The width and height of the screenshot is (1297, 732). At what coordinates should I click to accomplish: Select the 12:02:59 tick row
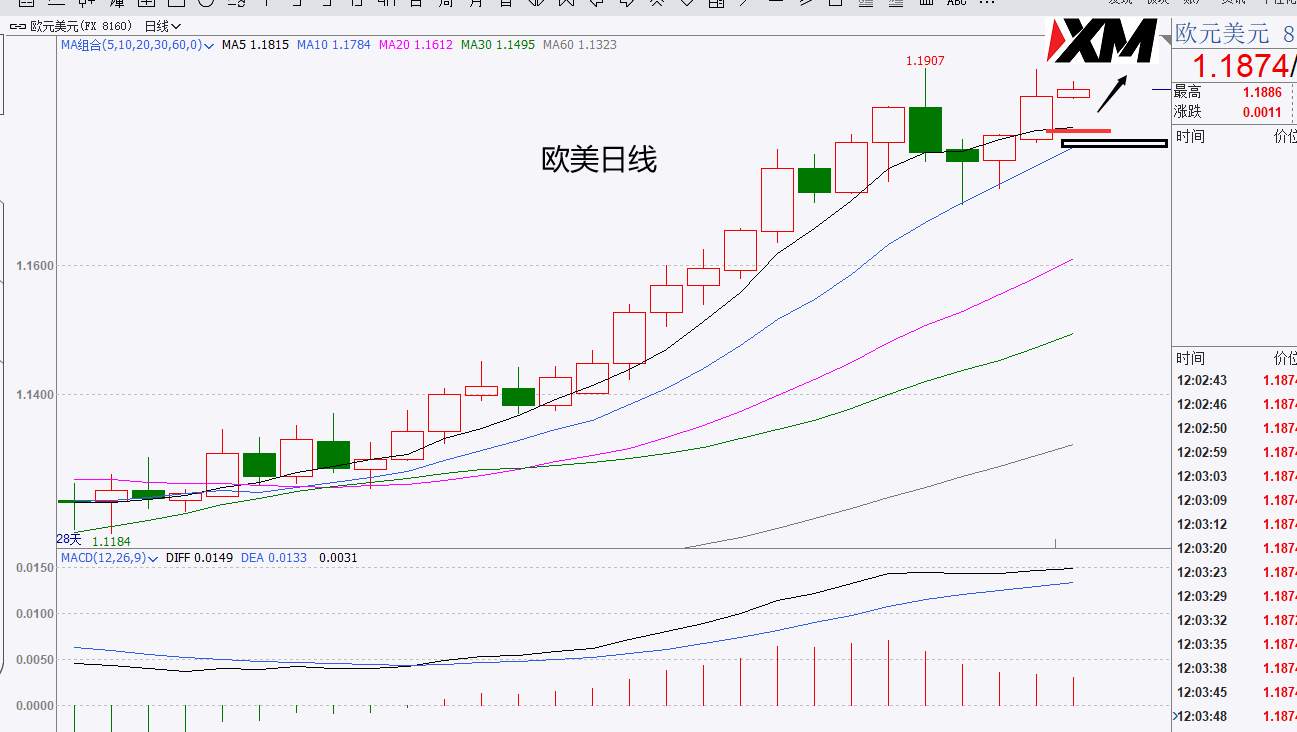point(1234,452)
